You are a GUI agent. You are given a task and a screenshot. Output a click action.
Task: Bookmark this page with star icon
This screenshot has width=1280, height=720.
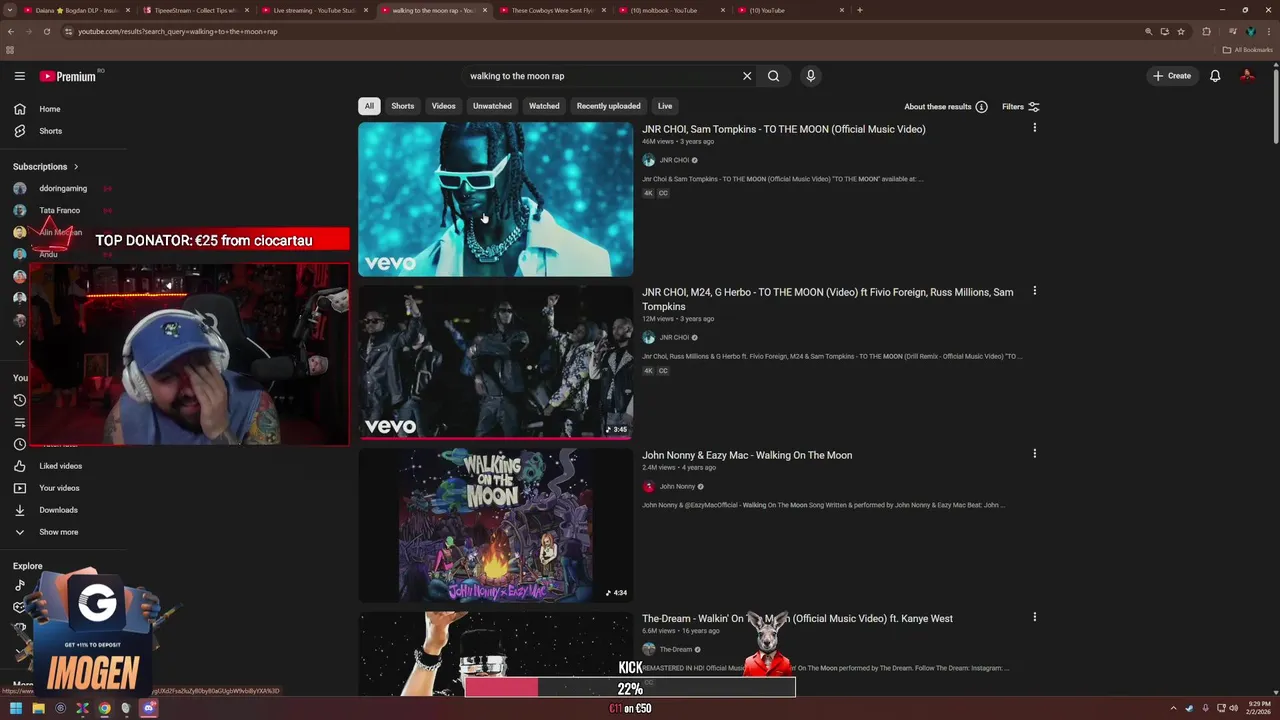[1181, 31]
